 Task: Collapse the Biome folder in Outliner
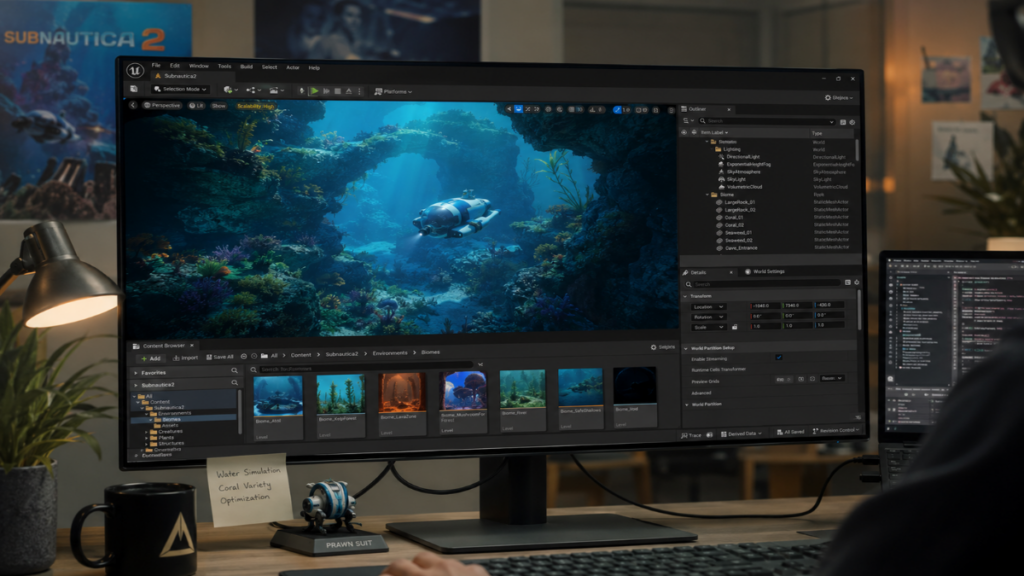tap(707, 194)
